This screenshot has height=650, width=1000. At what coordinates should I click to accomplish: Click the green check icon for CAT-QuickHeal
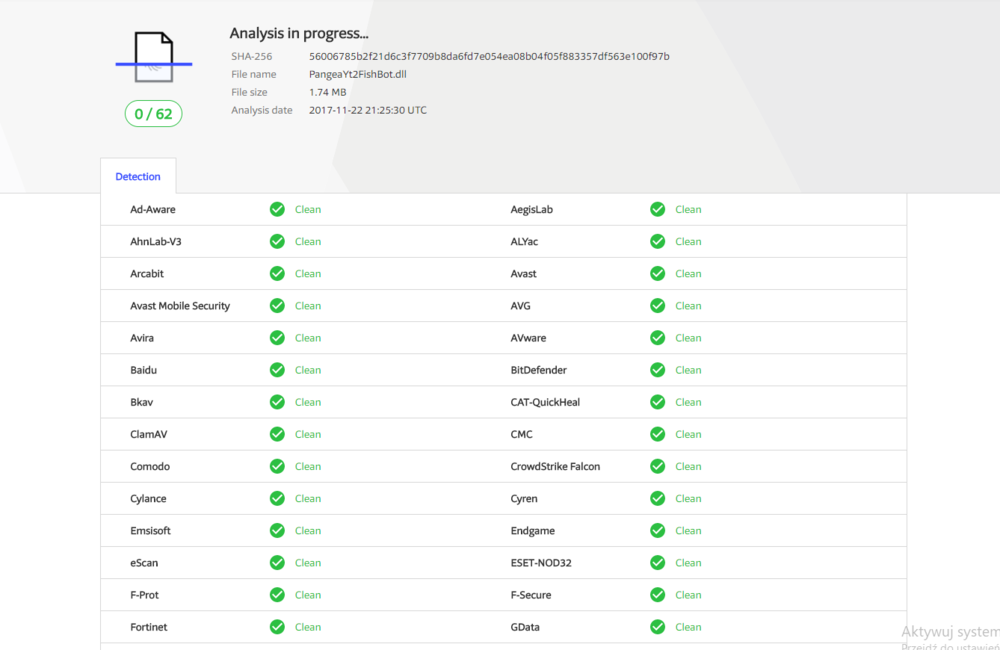point(658,402)
